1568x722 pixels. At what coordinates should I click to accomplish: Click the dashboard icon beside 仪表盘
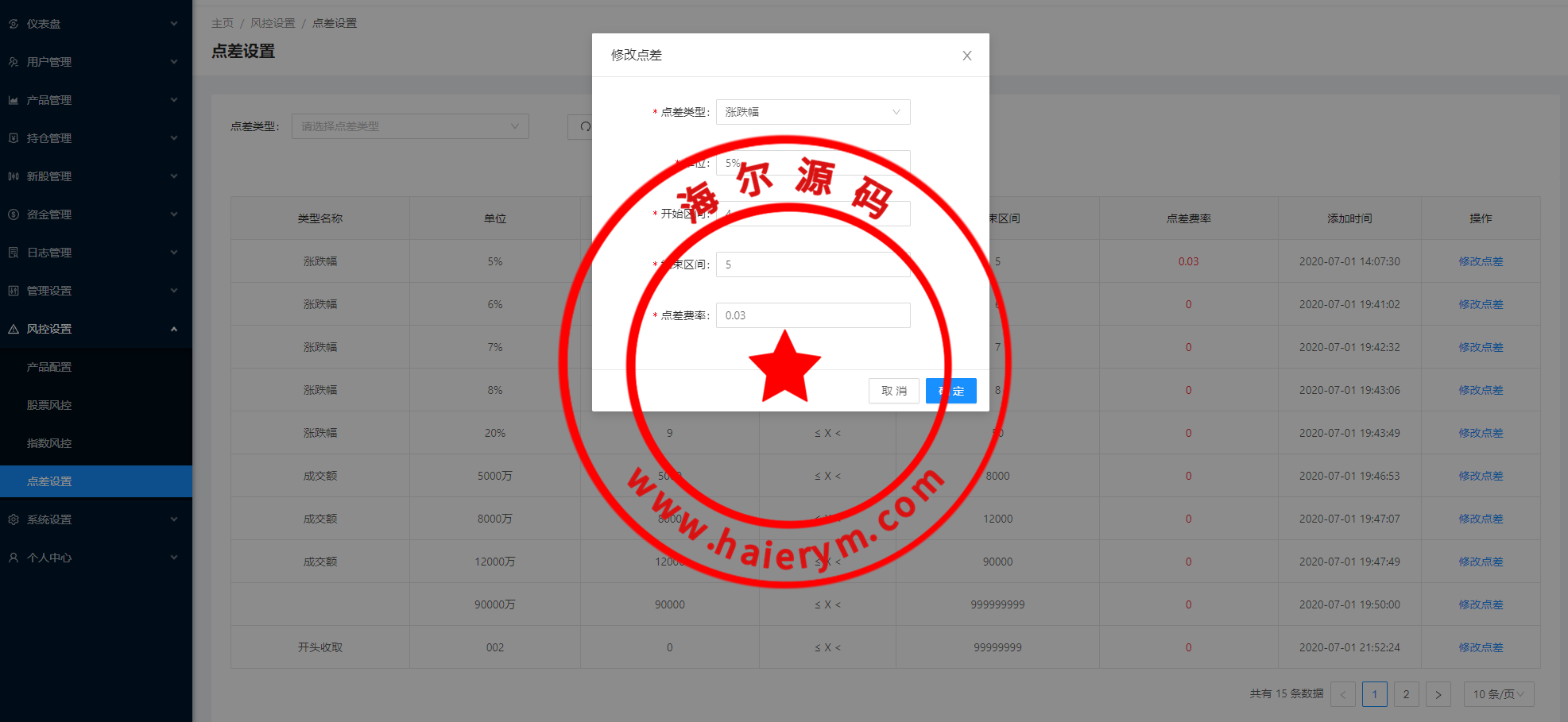[x=14, y=24]
